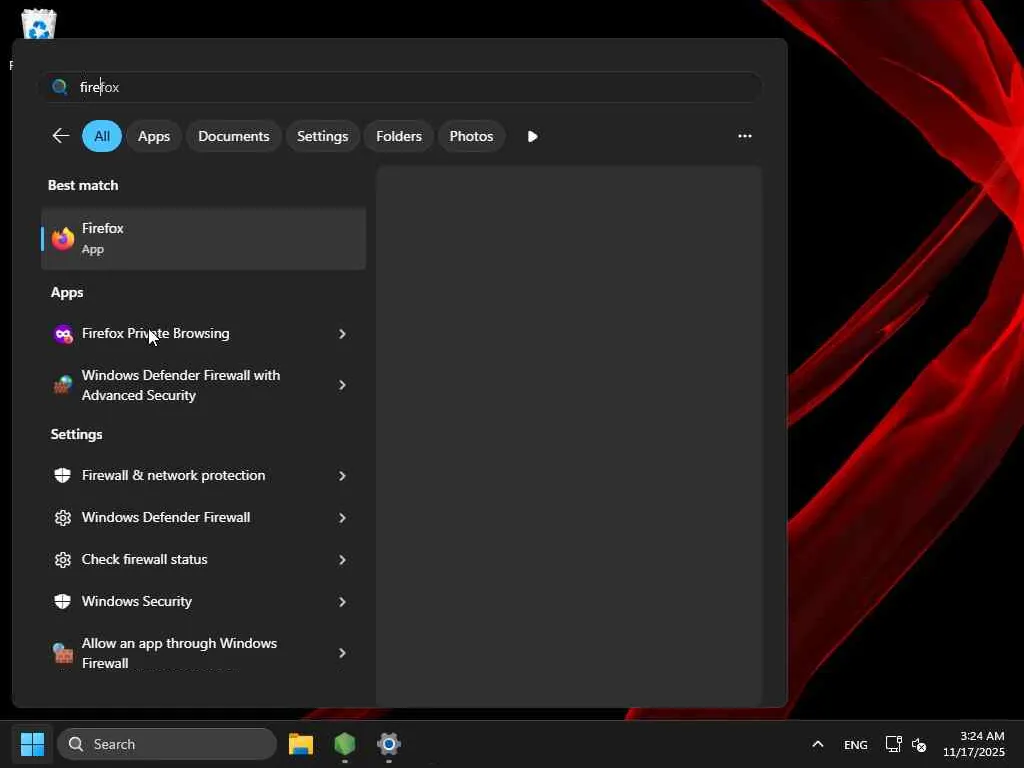
Task: Expand Firefox Private Browsing chevron
Action: 342,334
